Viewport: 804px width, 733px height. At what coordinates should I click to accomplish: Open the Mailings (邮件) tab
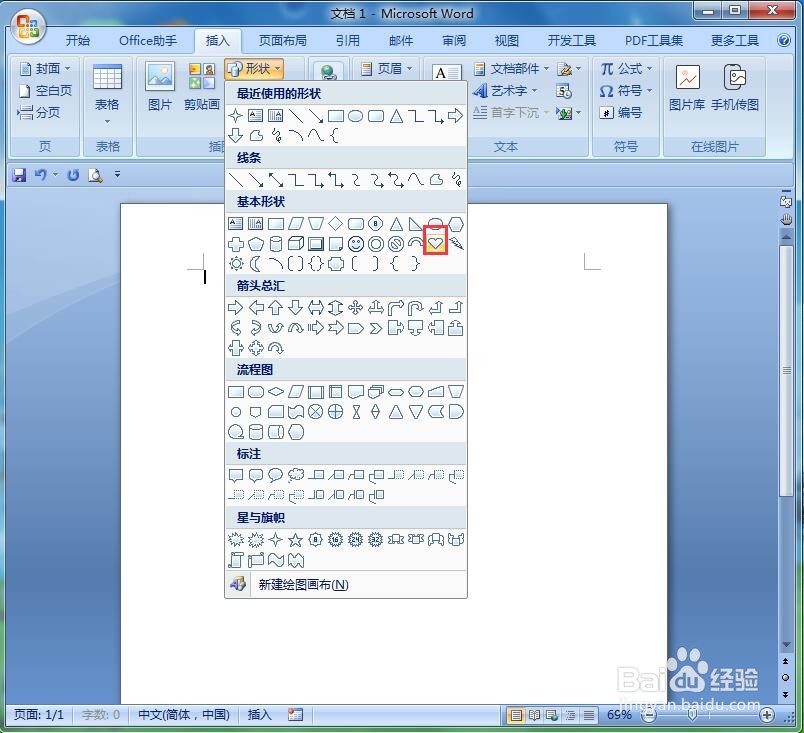click(400, 40)
